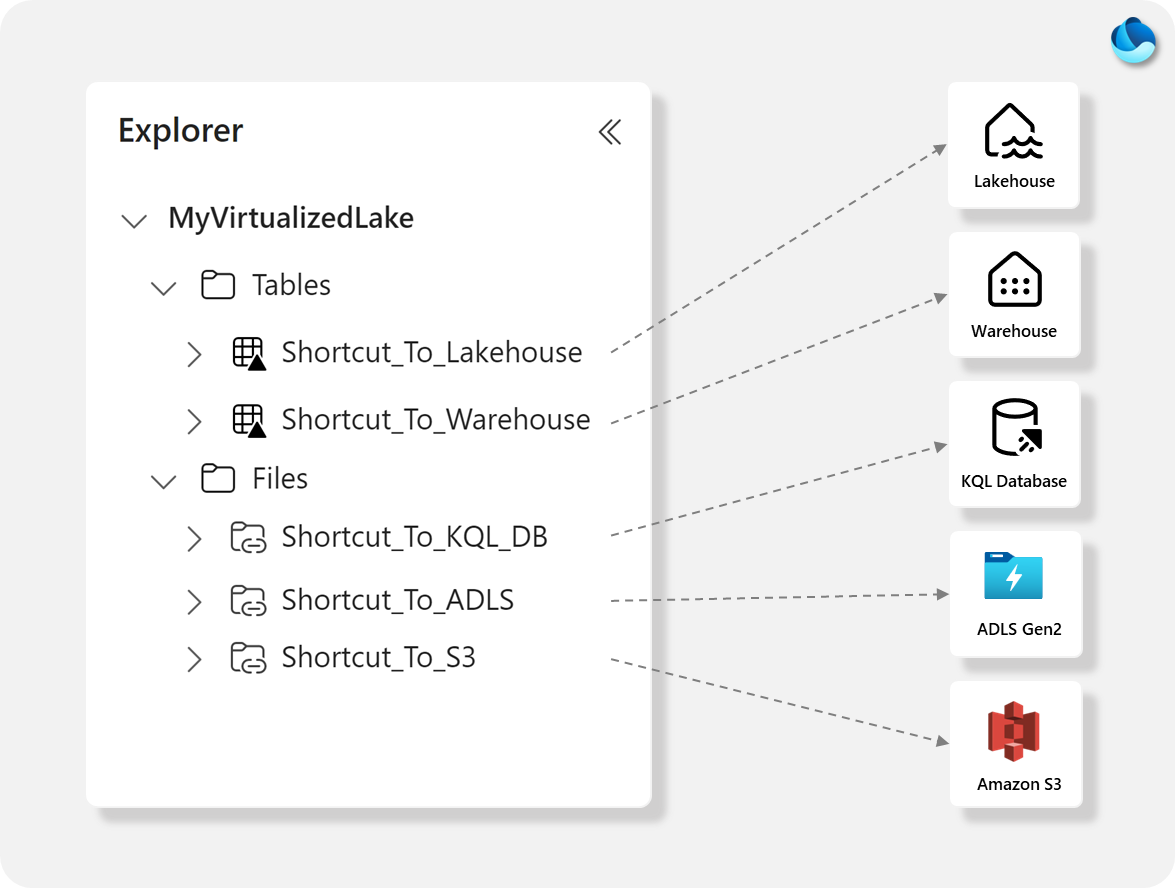Expand the Shortcut_To_S3 chevron
Screen dimensions: 1175x888
194,659
